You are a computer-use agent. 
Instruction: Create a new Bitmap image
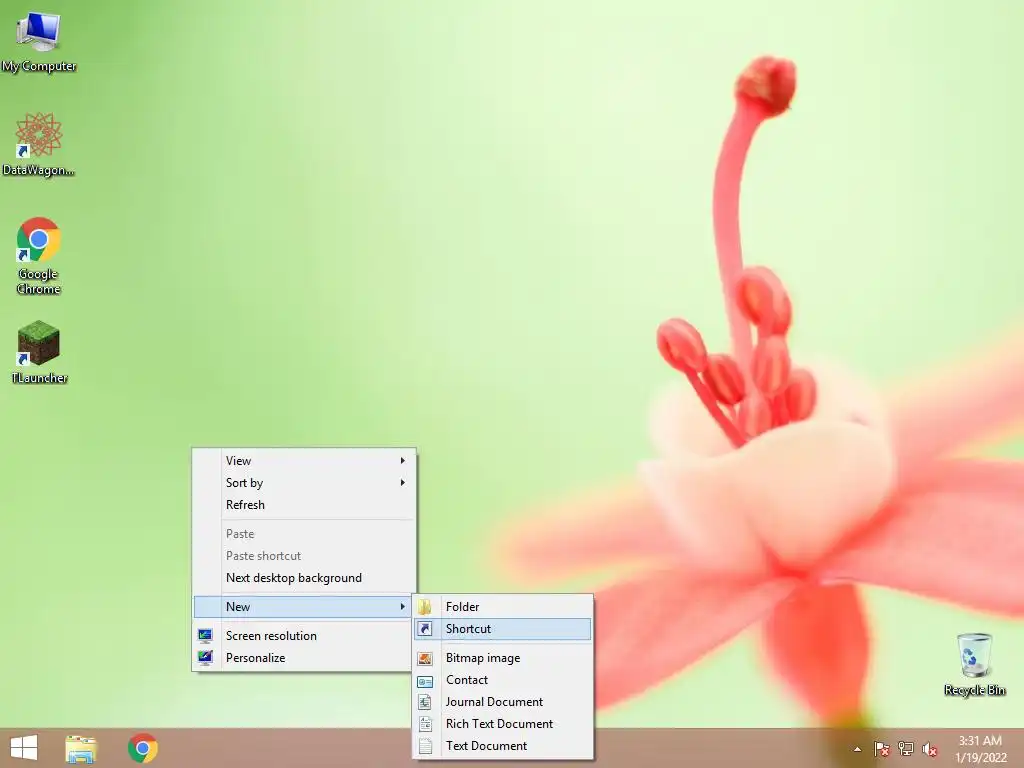(503, 658)
